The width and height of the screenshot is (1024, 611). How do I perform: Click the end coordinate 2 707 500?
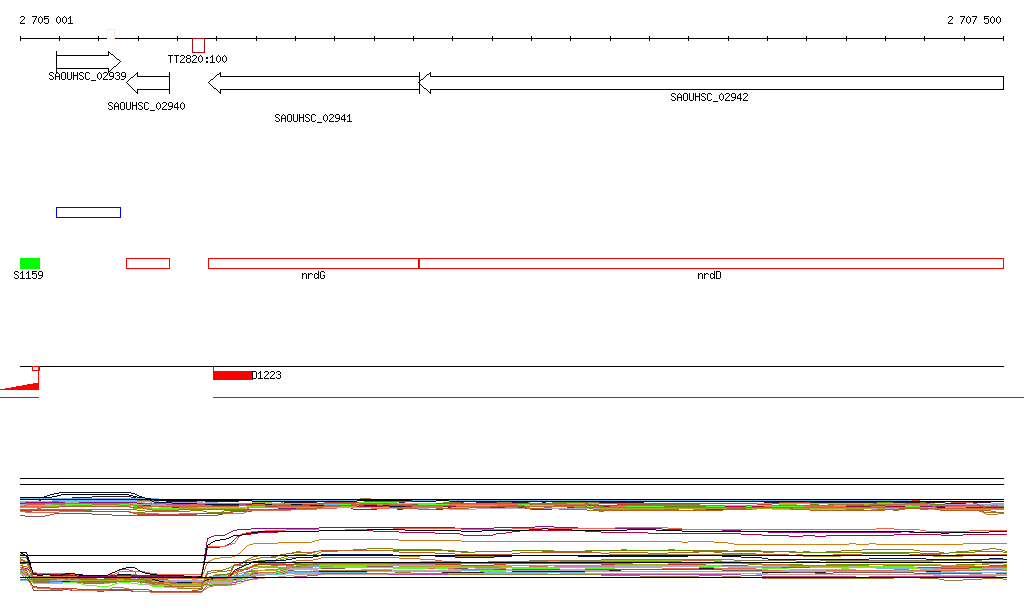pyautogui.click(x=973, y=20)
